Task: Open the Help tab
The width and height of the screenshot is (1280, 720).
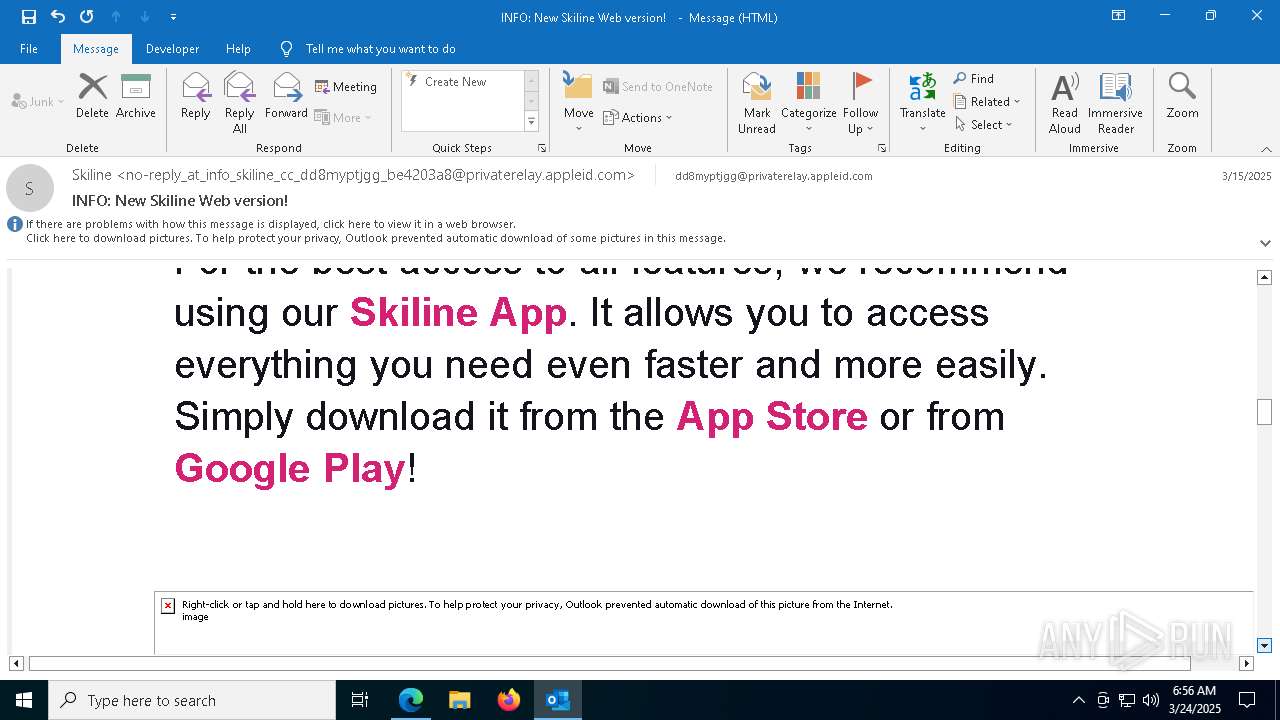Action: (x=238, y=48)
